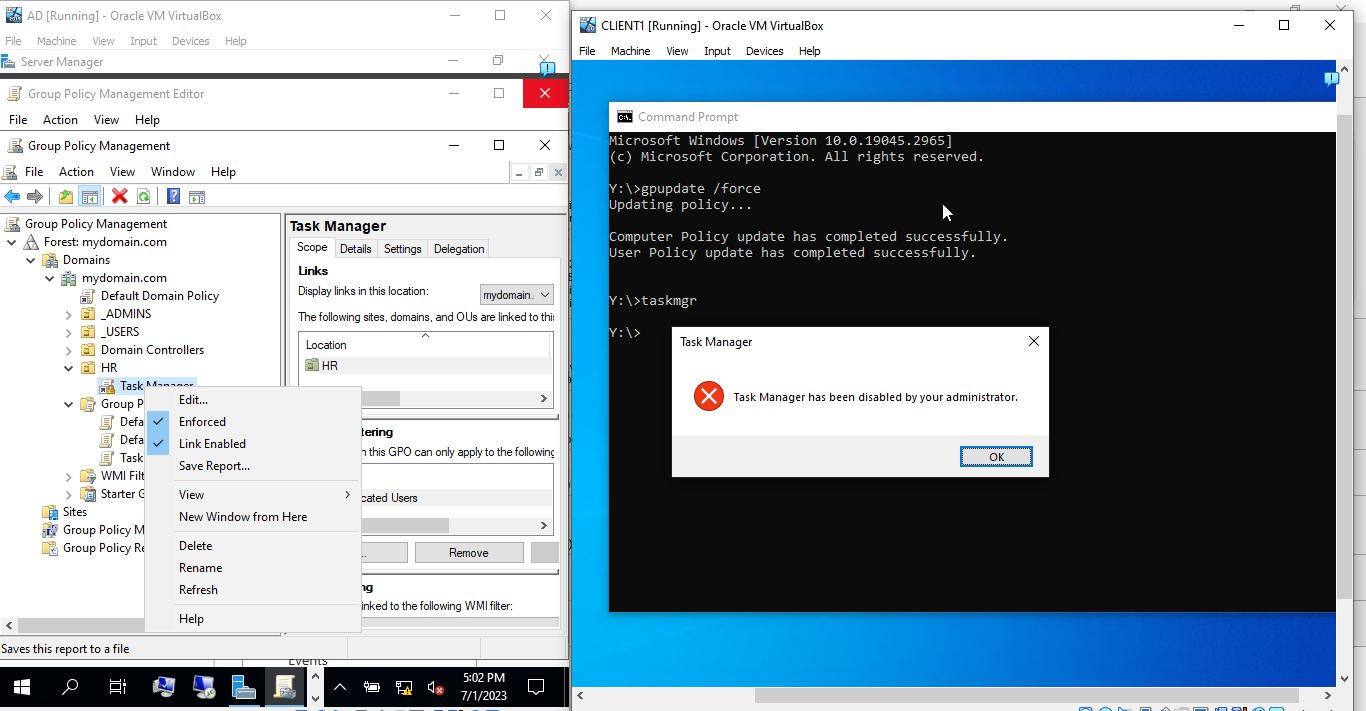Image resolution: width=1366 pixels, height=711 pixels.
Task: Expand the Domain Controllers OU
Action: click(x=69, y=350)
